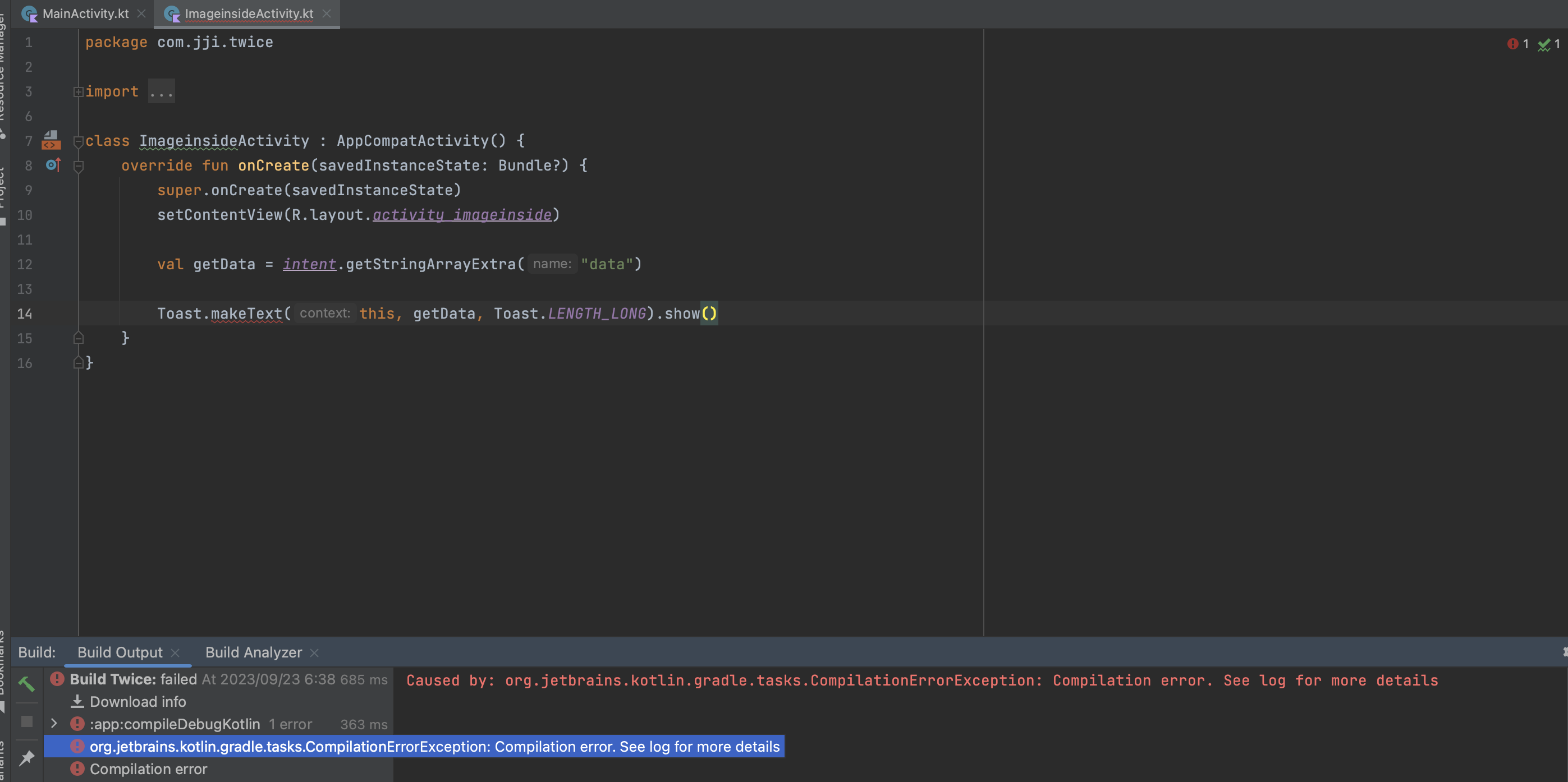Click line number 12 in the gutter
Viewport: 1568px width, 782px height.
(24, 265)
